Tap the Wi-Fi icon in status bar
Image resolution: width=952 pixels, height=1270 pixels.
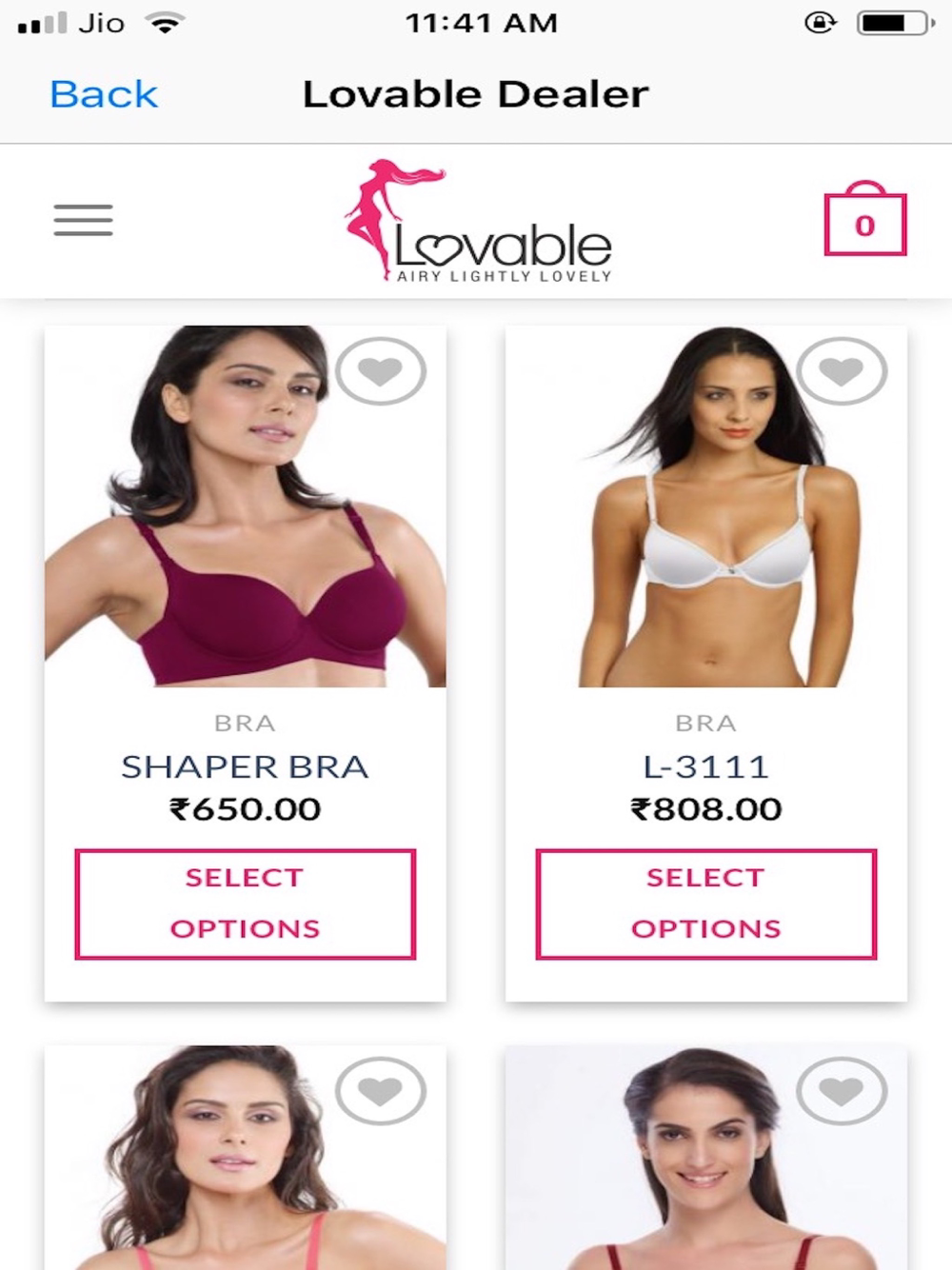coord(166,23)
